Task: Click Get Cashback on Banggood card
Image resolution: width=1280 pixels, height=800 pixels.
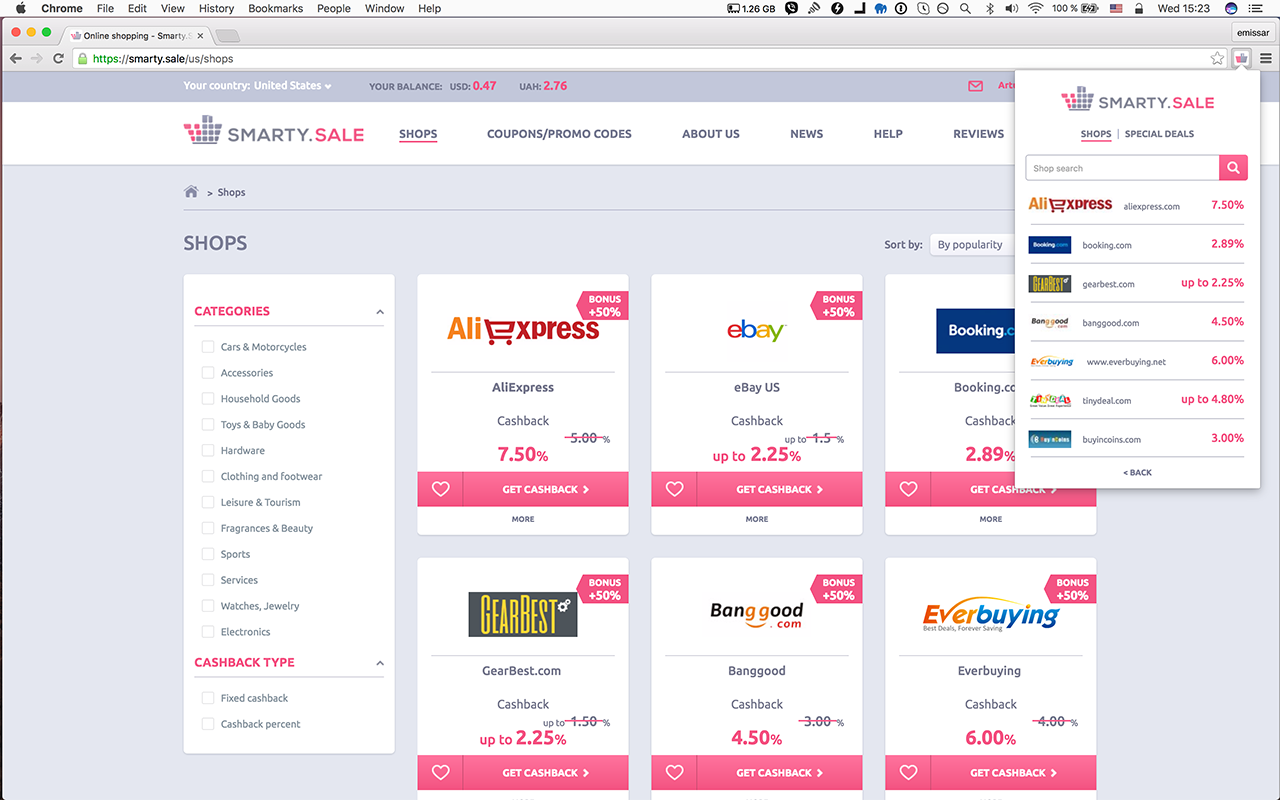Action: point(780,772)
